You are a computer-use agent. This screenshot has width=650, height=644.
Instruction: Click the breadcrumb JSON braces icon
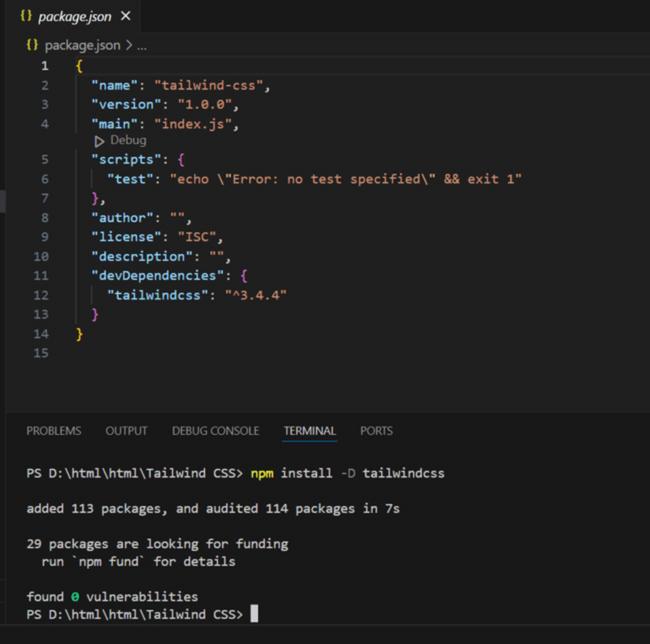point(32,45)
